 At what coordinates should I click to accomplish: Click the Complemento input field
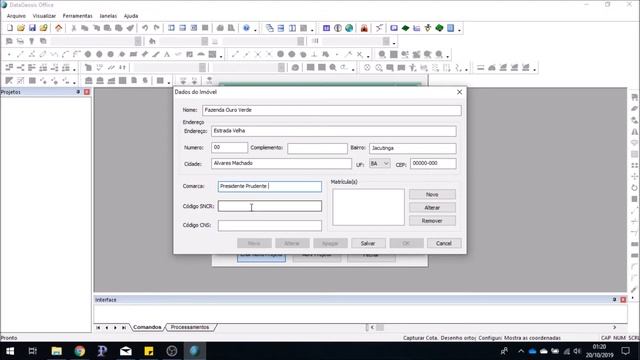click(x=317, y=148)
